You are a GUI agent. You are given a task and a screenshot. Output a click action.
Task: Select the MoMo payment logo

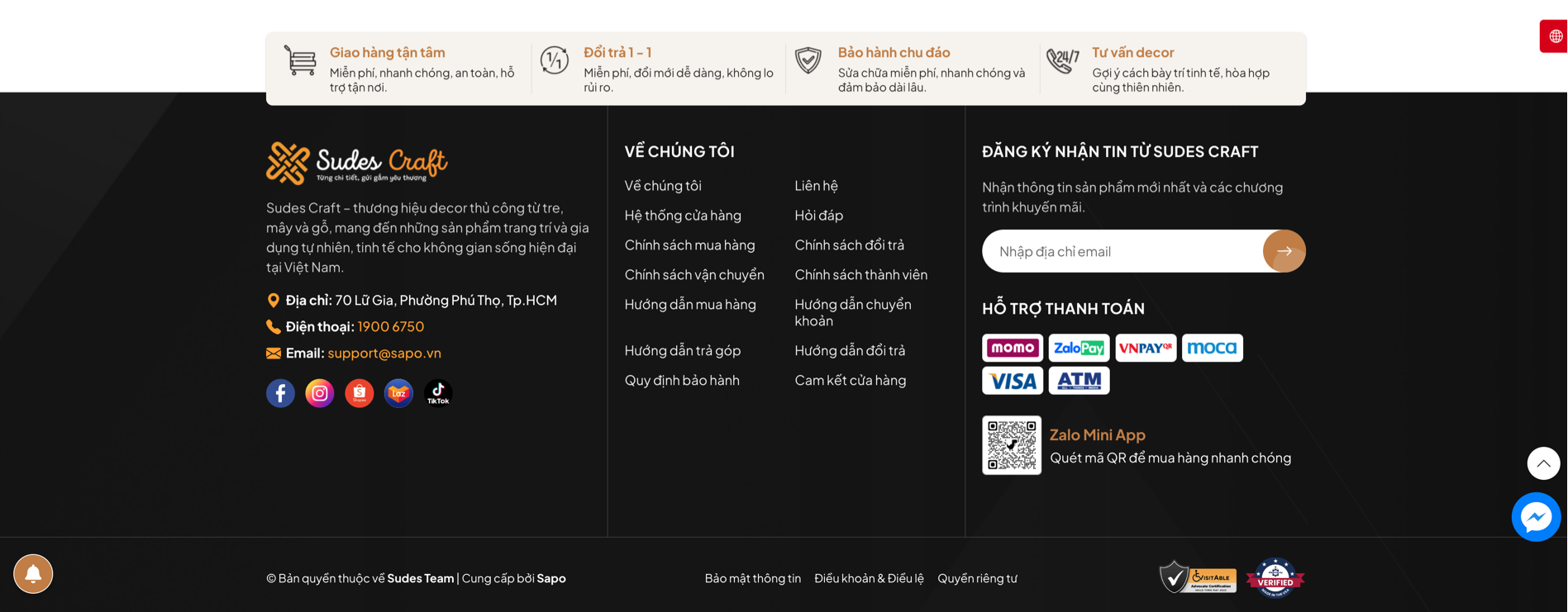[1013, 348]
